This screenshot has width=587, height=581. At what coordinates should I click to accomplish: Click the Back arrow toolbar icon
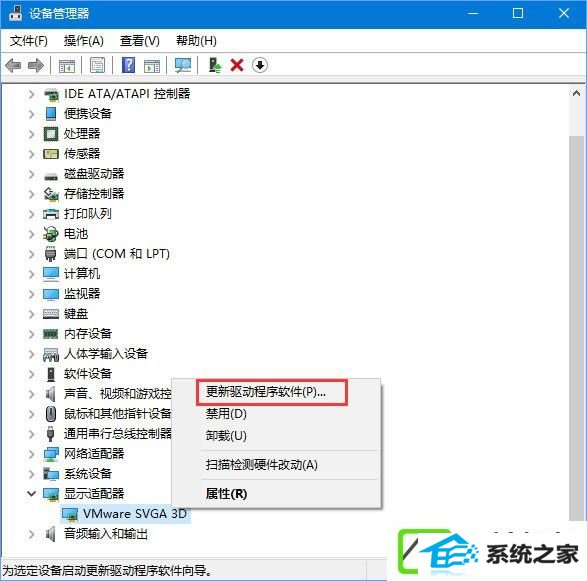point(13,66)
